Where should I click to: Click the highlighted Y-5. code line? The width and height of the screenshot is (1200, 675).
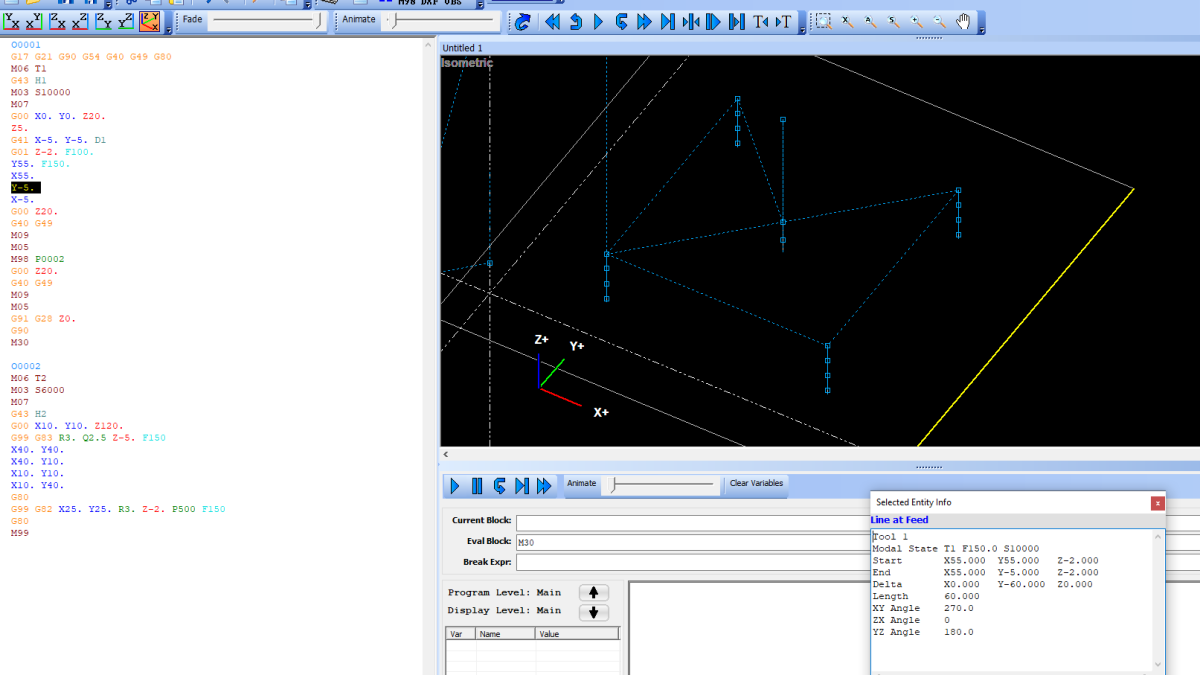tap(25, 187)
